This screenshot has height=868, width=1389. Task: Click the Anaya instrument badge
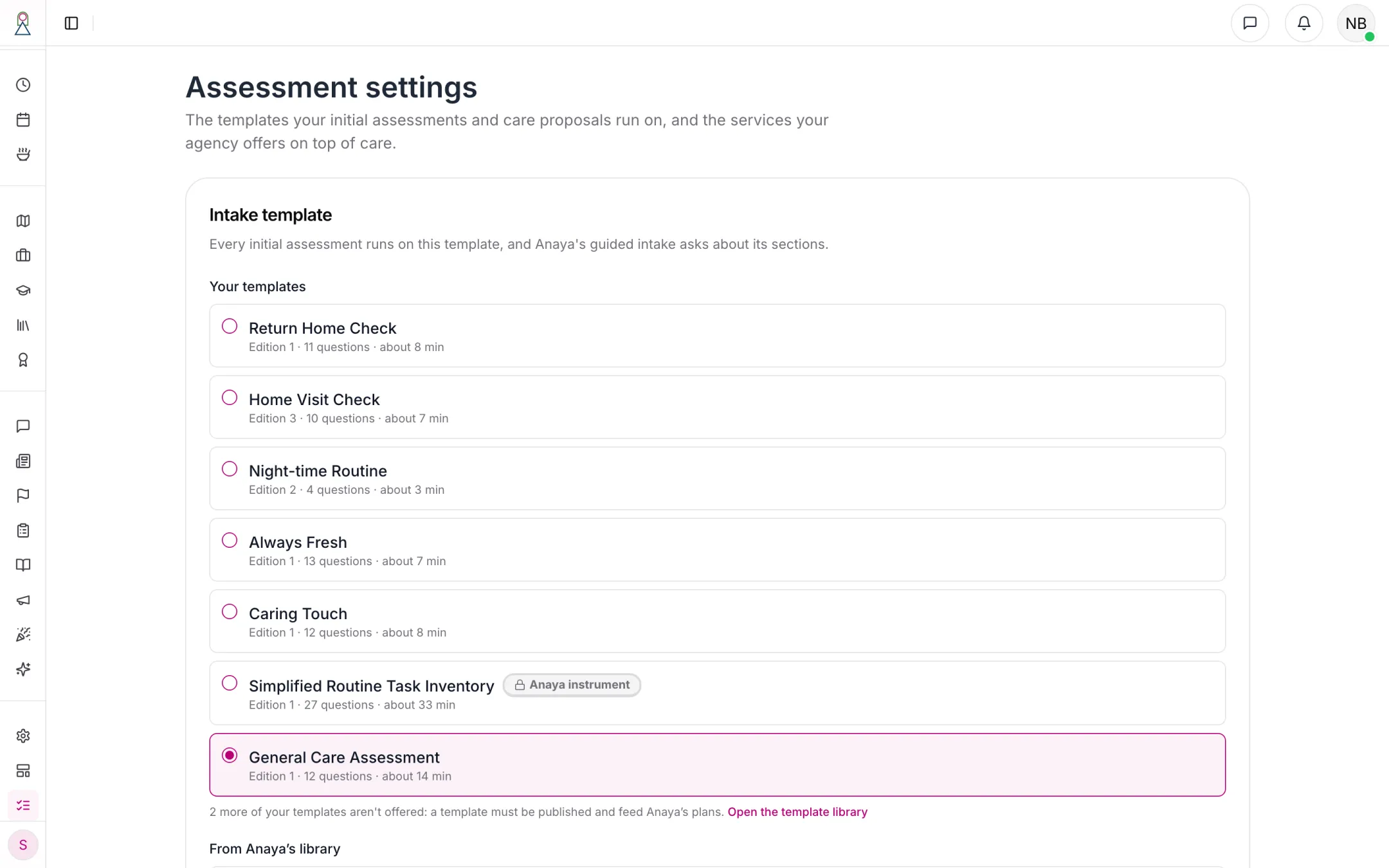(x=572, y=685)
